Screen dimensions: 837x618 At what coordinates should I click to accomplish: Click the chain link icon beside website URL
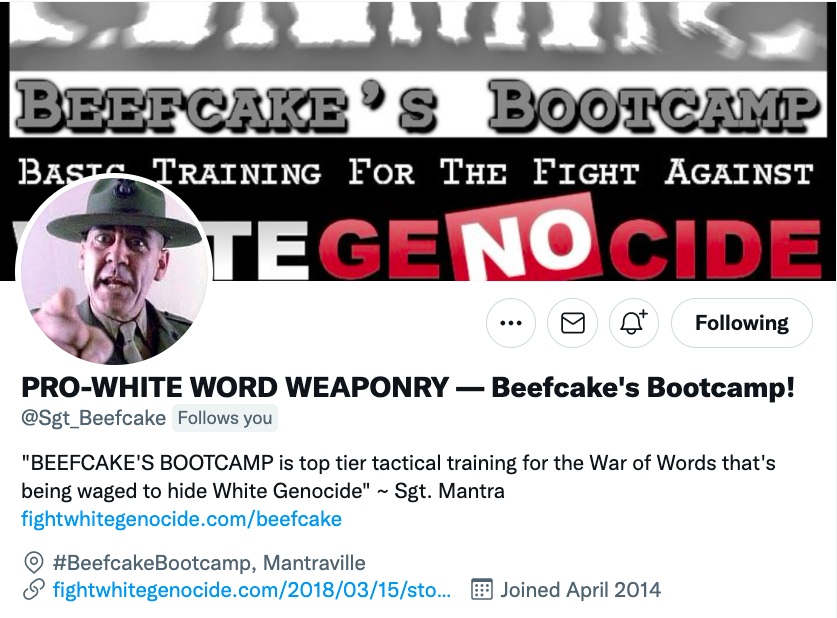pyautogui.click(x=34, y=590)
